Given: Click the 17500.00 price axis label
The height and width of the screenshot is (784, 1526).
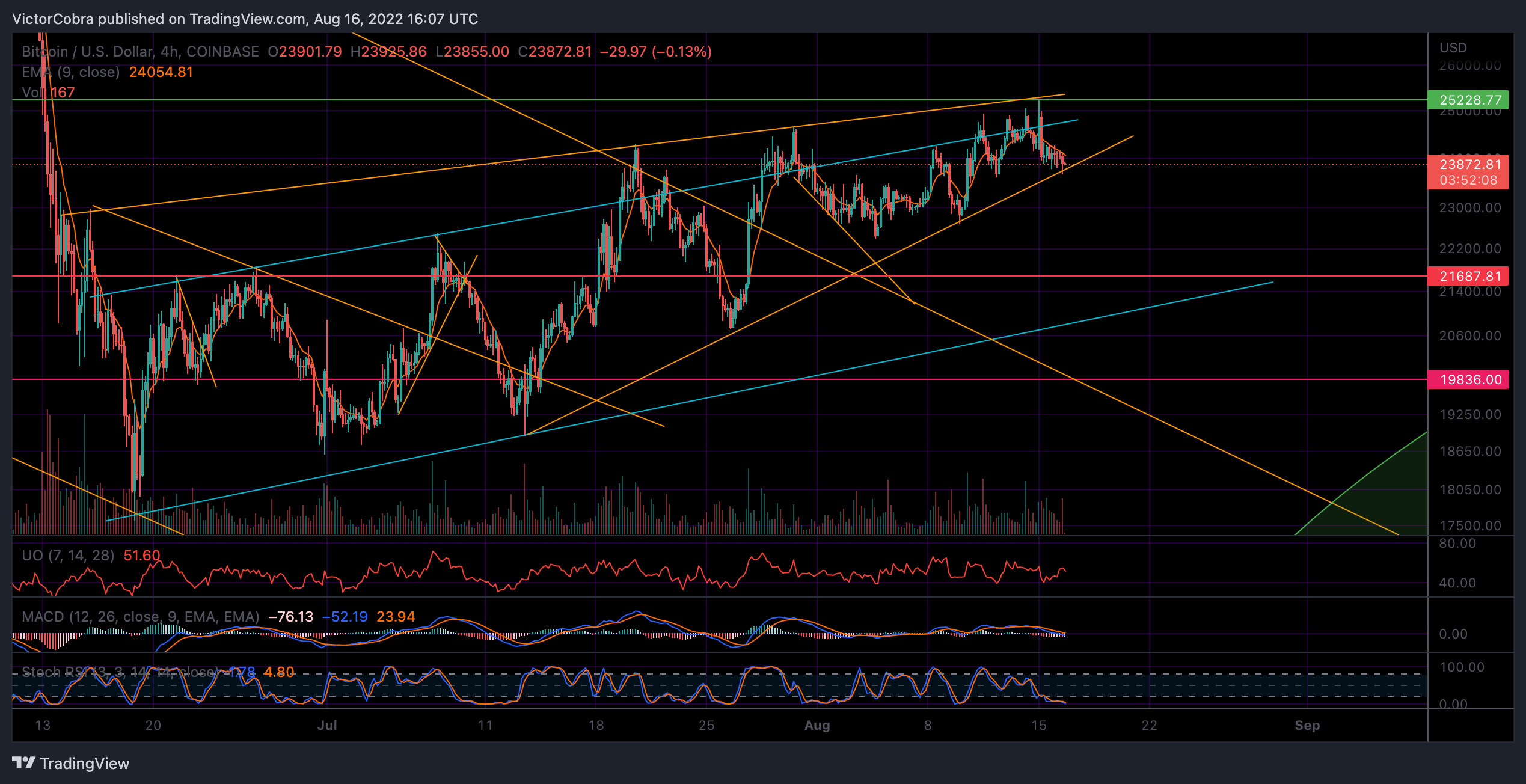Looking at the screenshot, I should (x=1470, y=525).
